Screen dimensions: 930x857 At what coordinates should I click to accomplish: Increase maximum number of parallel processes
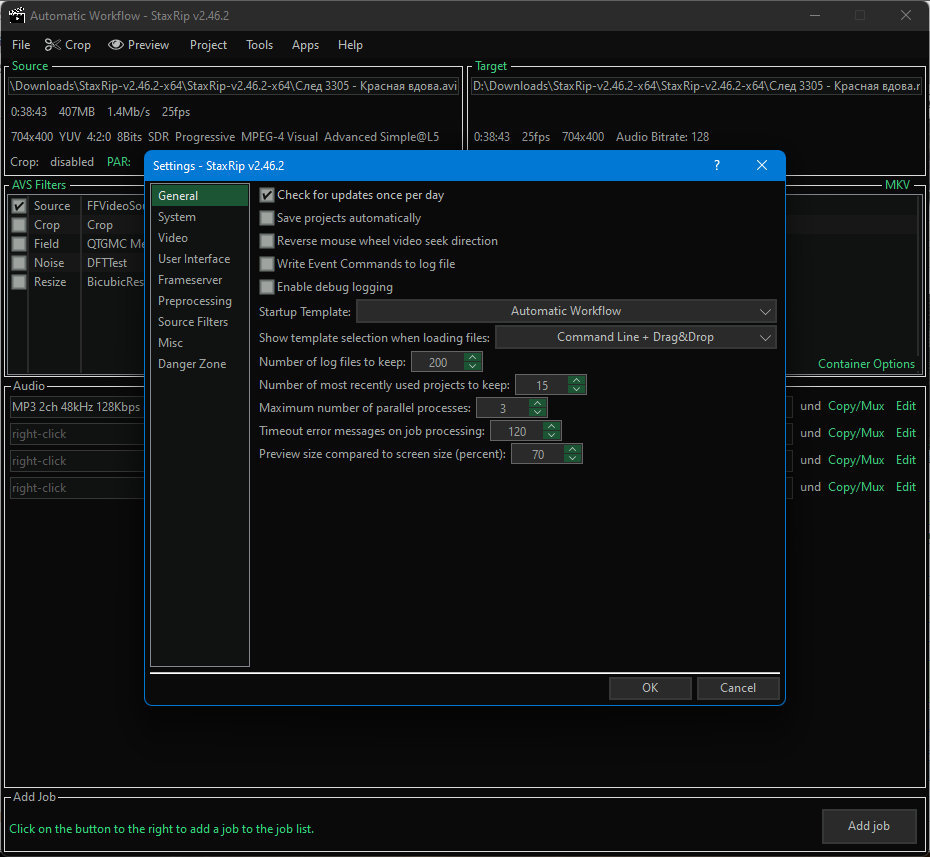(537, 403)
